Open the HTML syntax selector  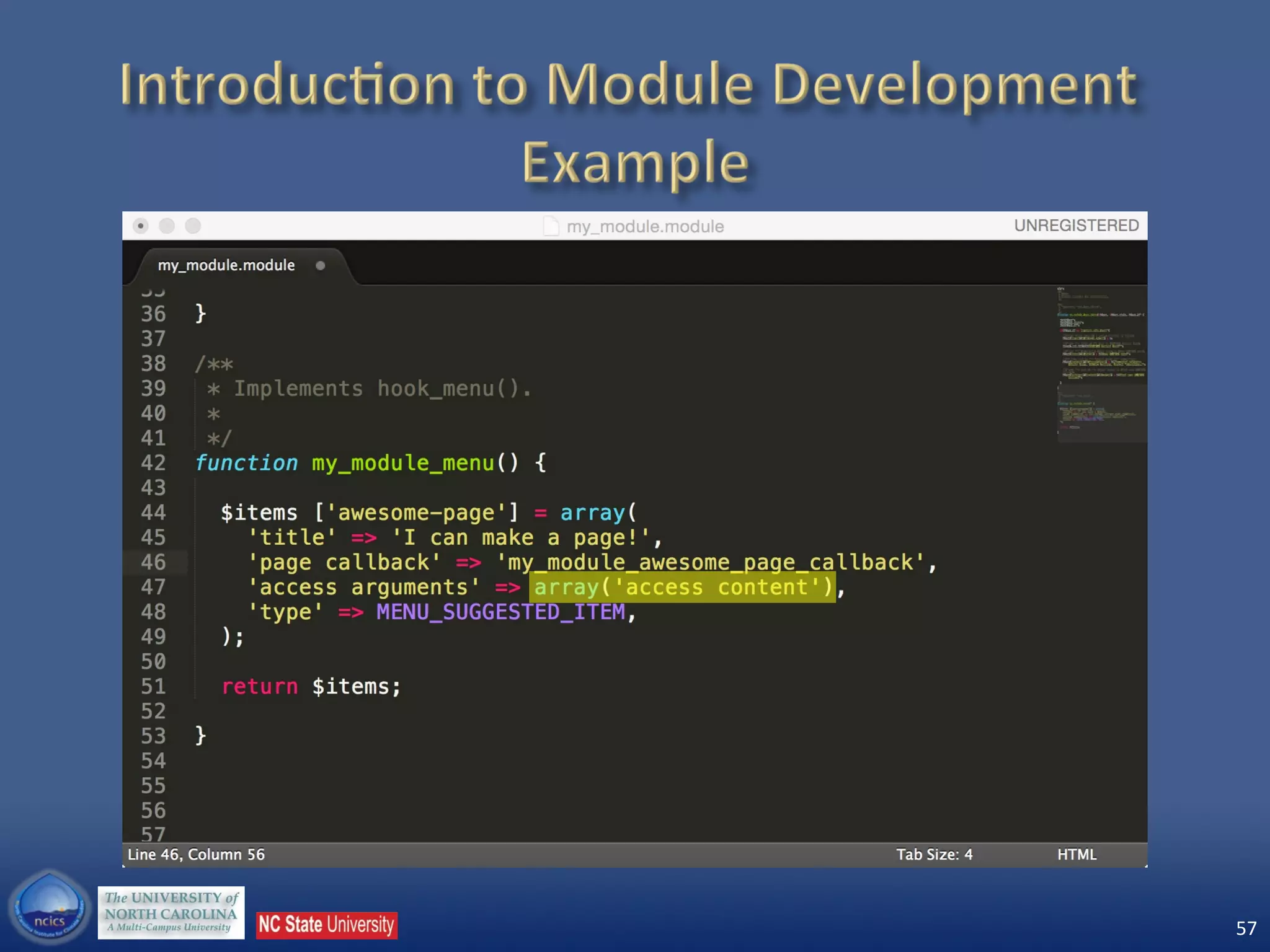(1077, 855)
